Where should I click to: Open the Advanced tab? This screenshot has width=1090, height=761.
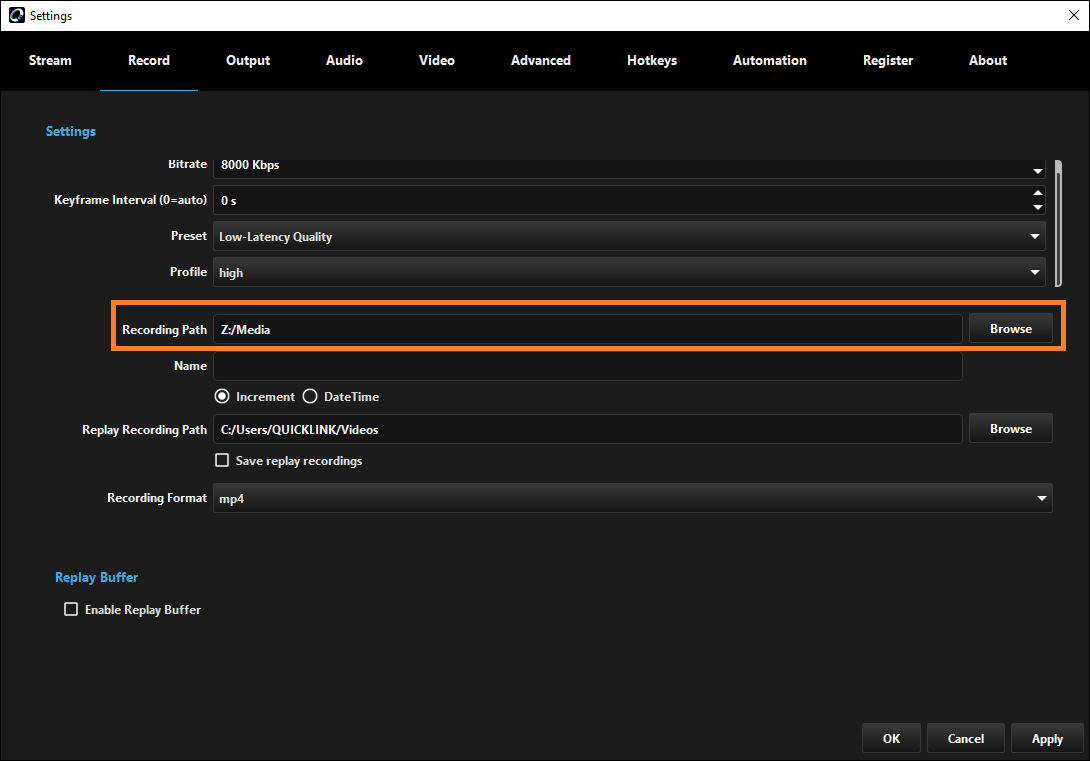541,60
